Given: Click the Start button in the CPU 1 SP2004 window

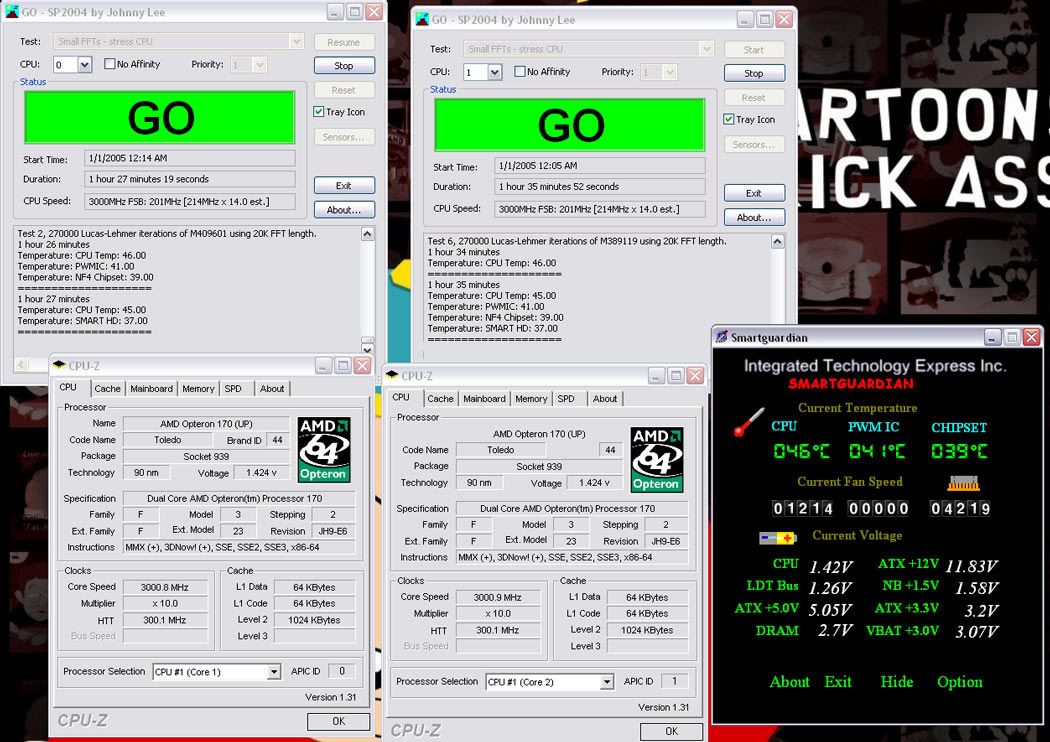Looking at the screenshot, I should (754, 49).
